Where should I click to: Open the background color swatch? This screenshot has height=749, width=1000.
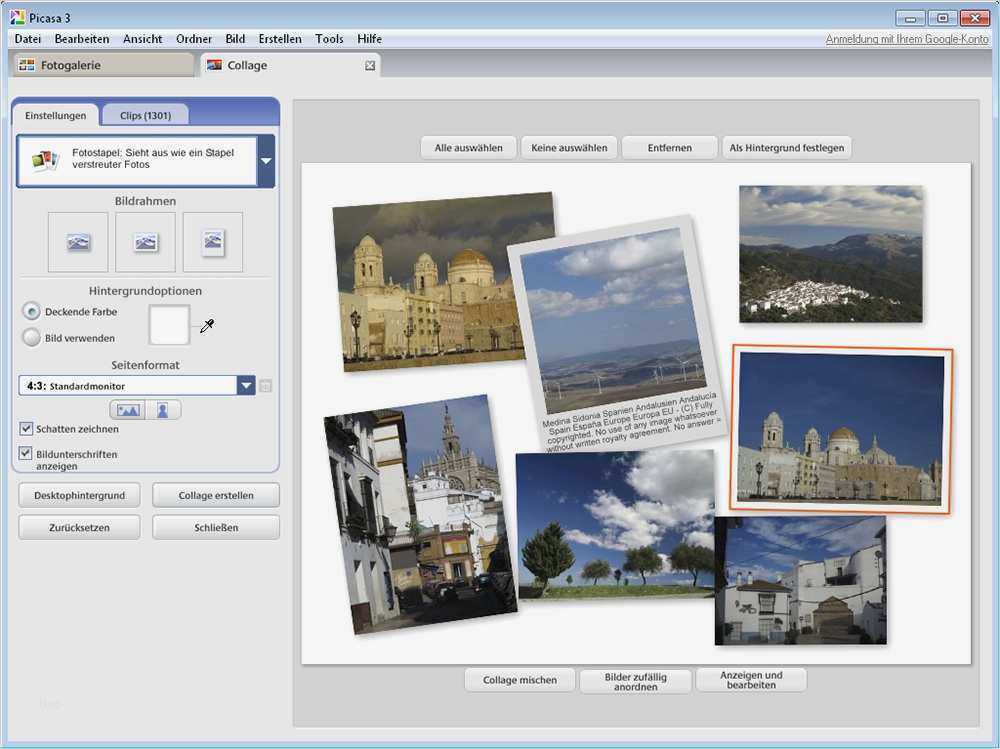pyautogui.click(x=169, y=325)
